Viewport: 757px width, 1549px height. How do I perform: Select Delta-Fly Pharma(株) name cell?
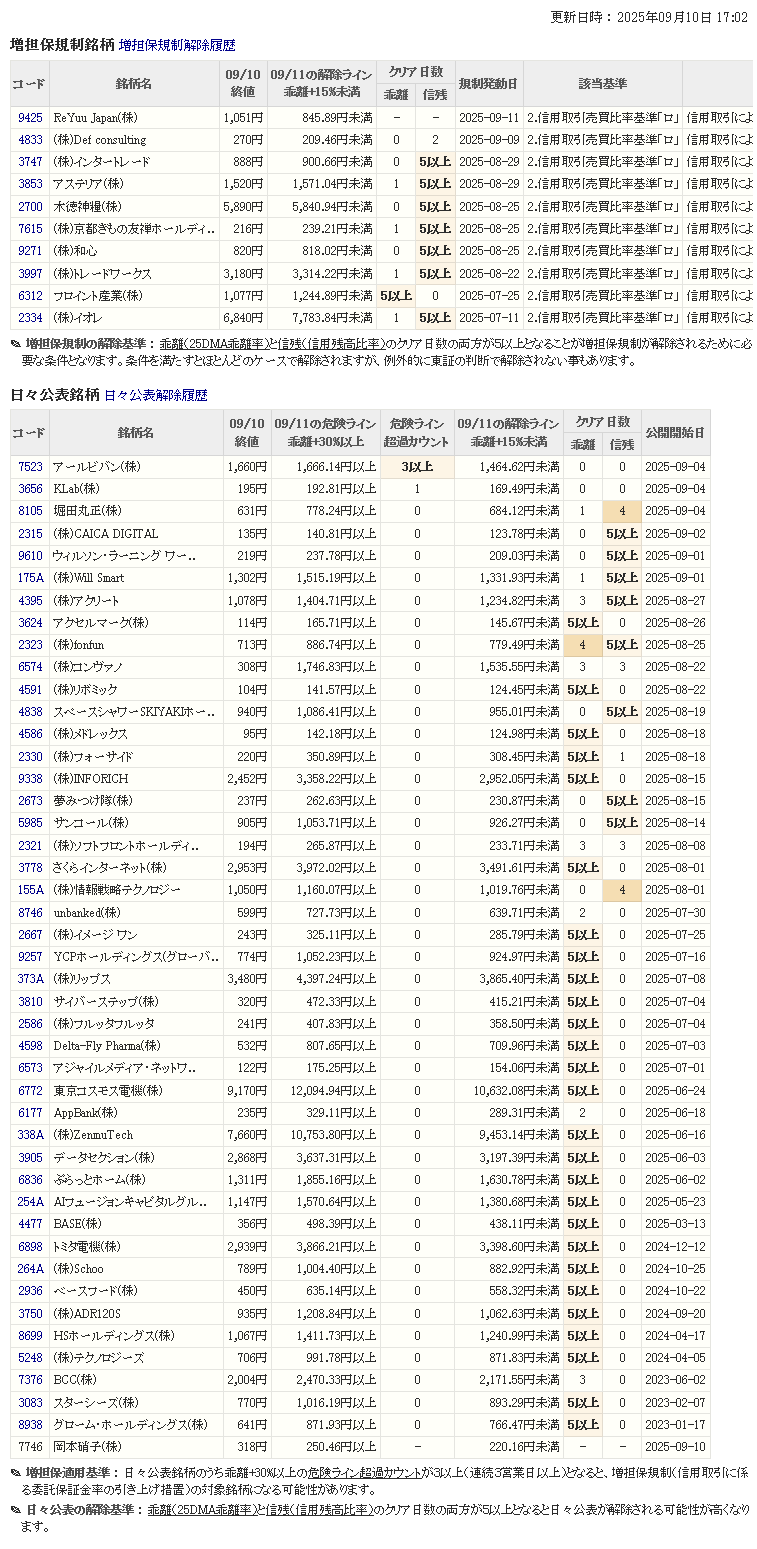(x=138, y=1046)
